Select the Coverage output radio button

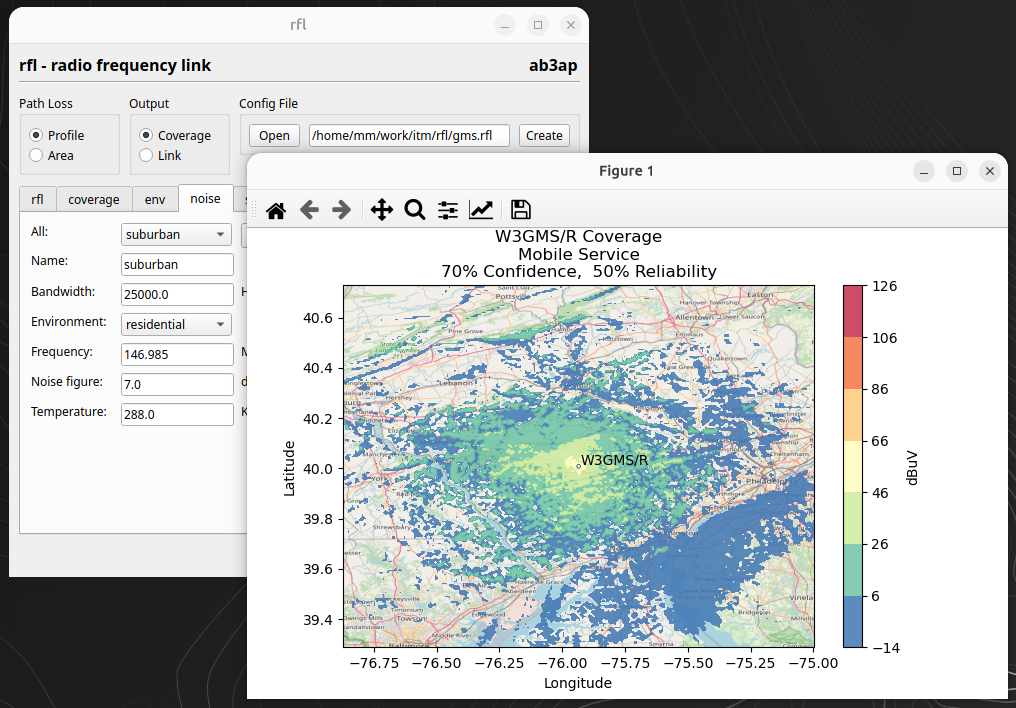[147, 135]
